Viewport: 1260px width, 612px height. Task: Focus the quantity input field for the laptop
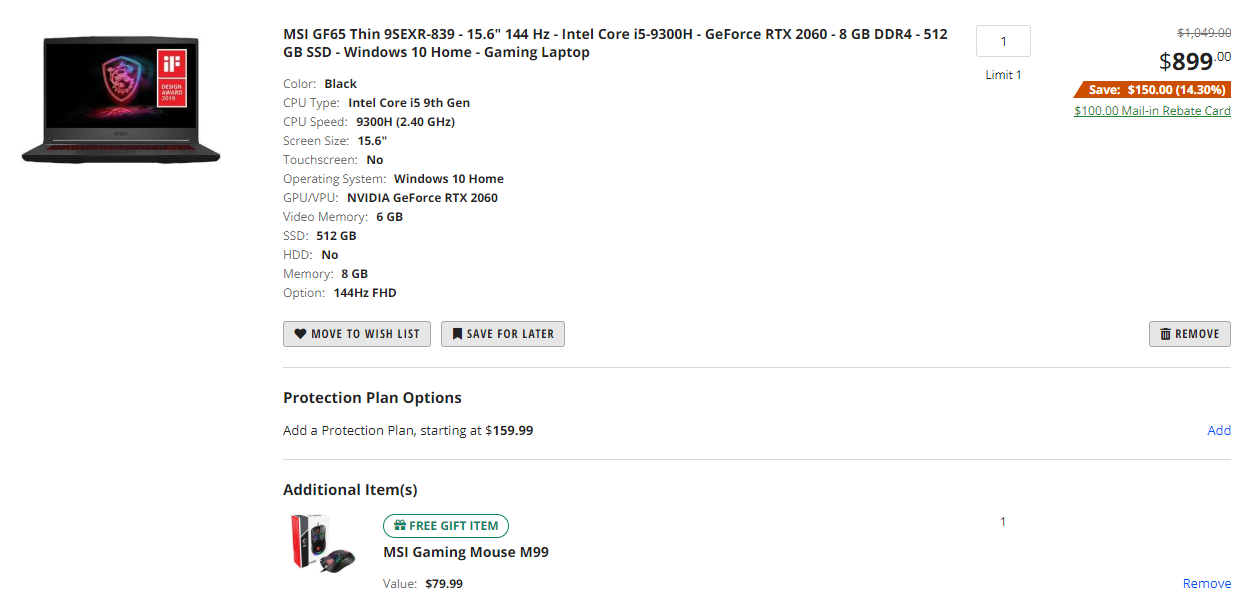coord(1003,42)
